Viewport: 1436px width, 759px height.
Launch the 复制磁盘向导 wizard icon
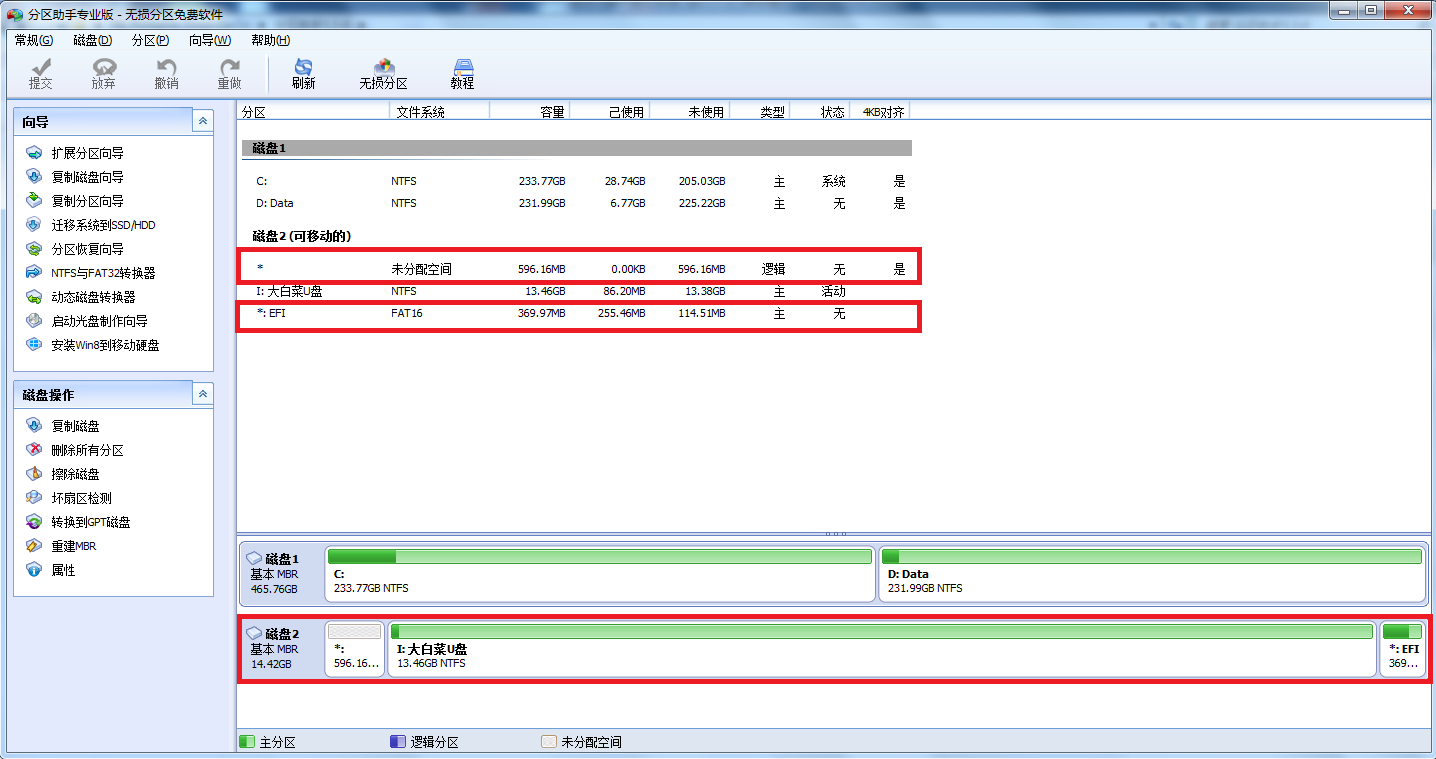tap(34, 177)
